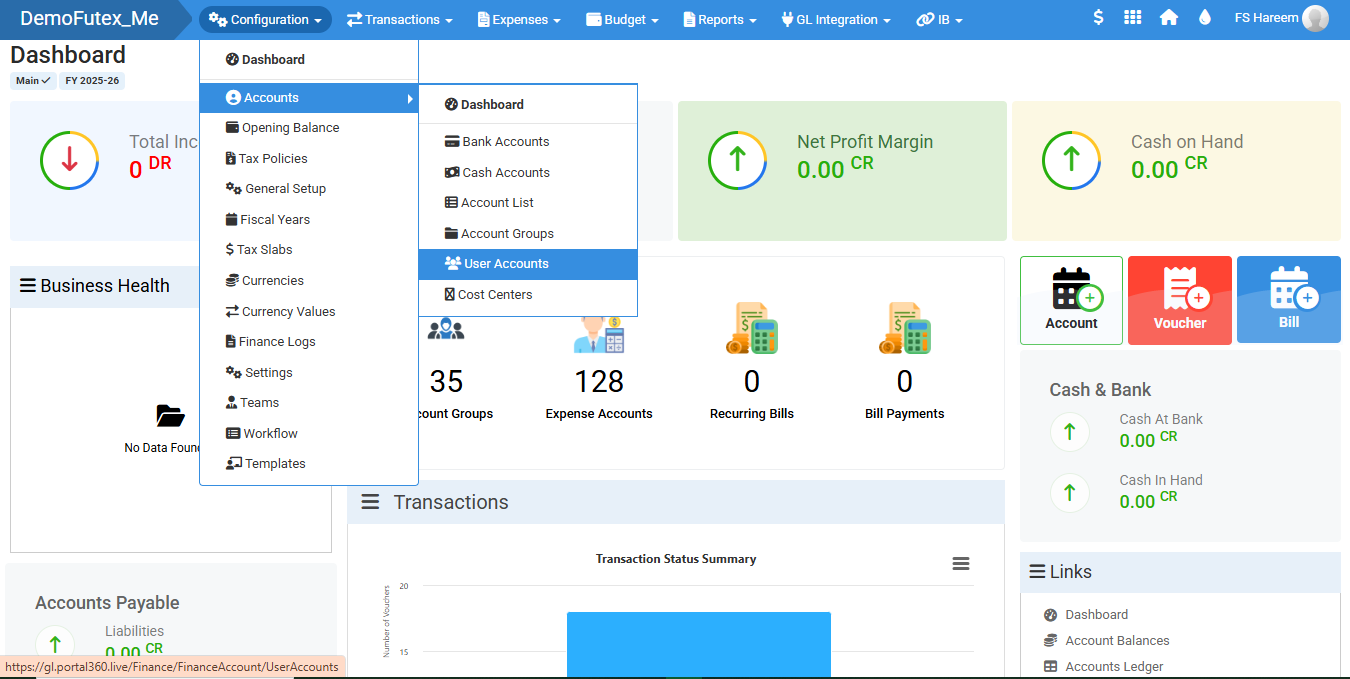The image size is (1350, 679).
Task: Toggle the Main branch badge
Action: (x=33, y=81)
